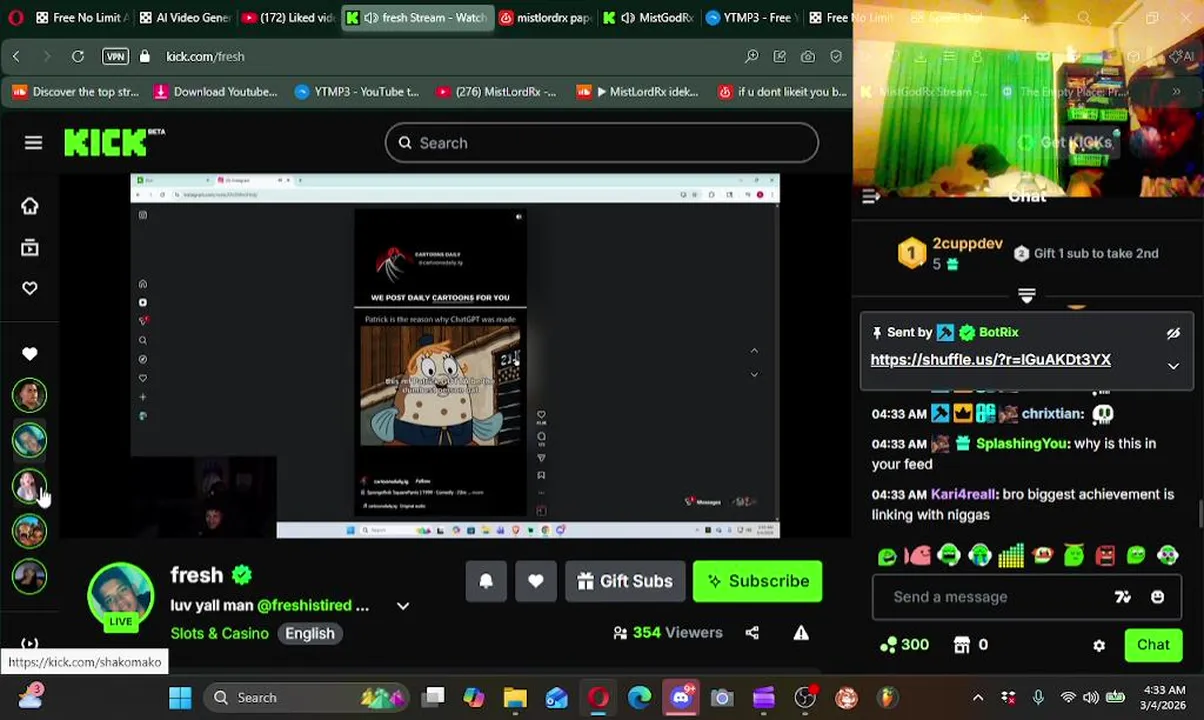The image size is (1204, 720).
Task: Hide the pinned BotRix message
Action: (1173, 333)
